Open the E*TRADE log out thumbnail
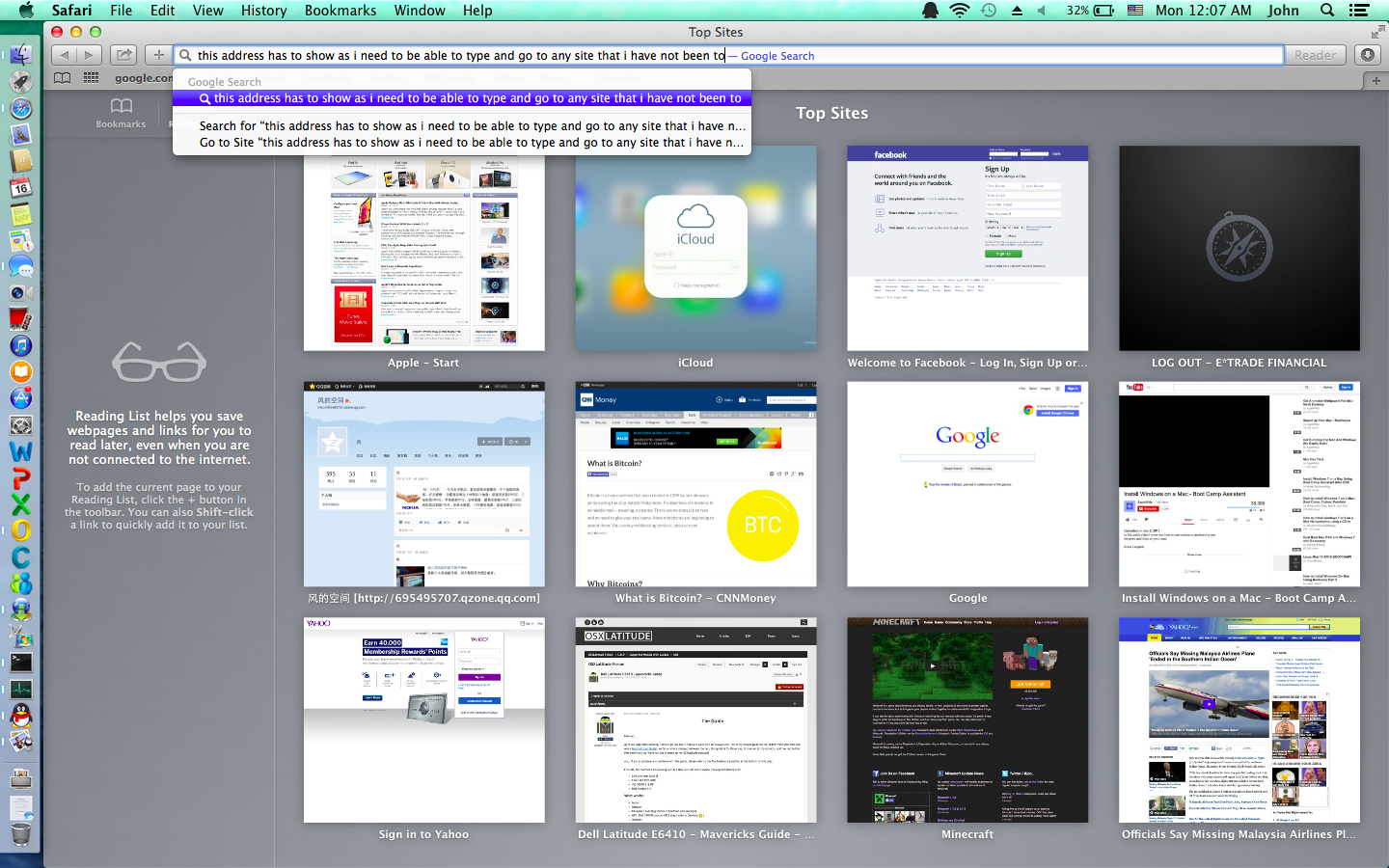Image resolution: width=1389 pixels, height=868 pixels. pos(1239,248)
